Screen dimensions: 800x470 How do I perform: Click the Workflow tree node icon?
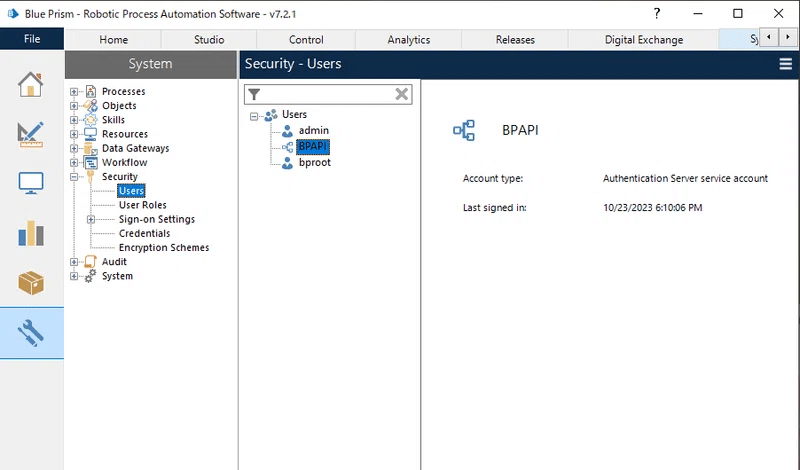[91, 162]
